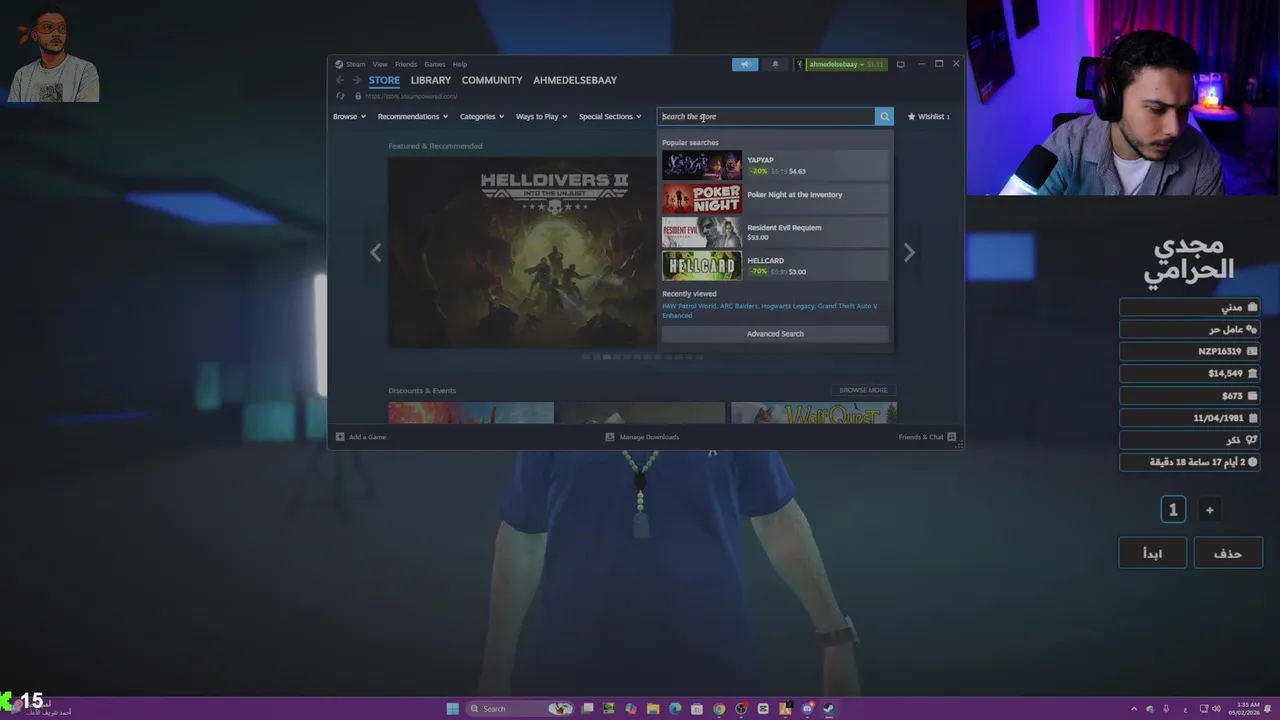Screen dimensions: 1280x720
Task: Focus the Search the store field
Action: pos(766,116)
